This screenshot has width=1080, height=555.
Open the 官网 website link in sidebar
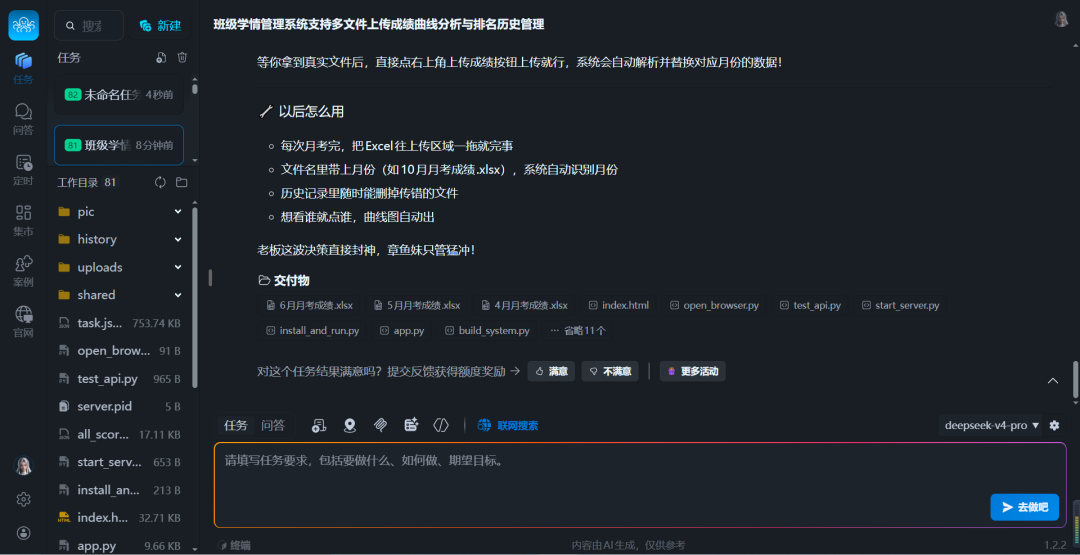(23, 322)
